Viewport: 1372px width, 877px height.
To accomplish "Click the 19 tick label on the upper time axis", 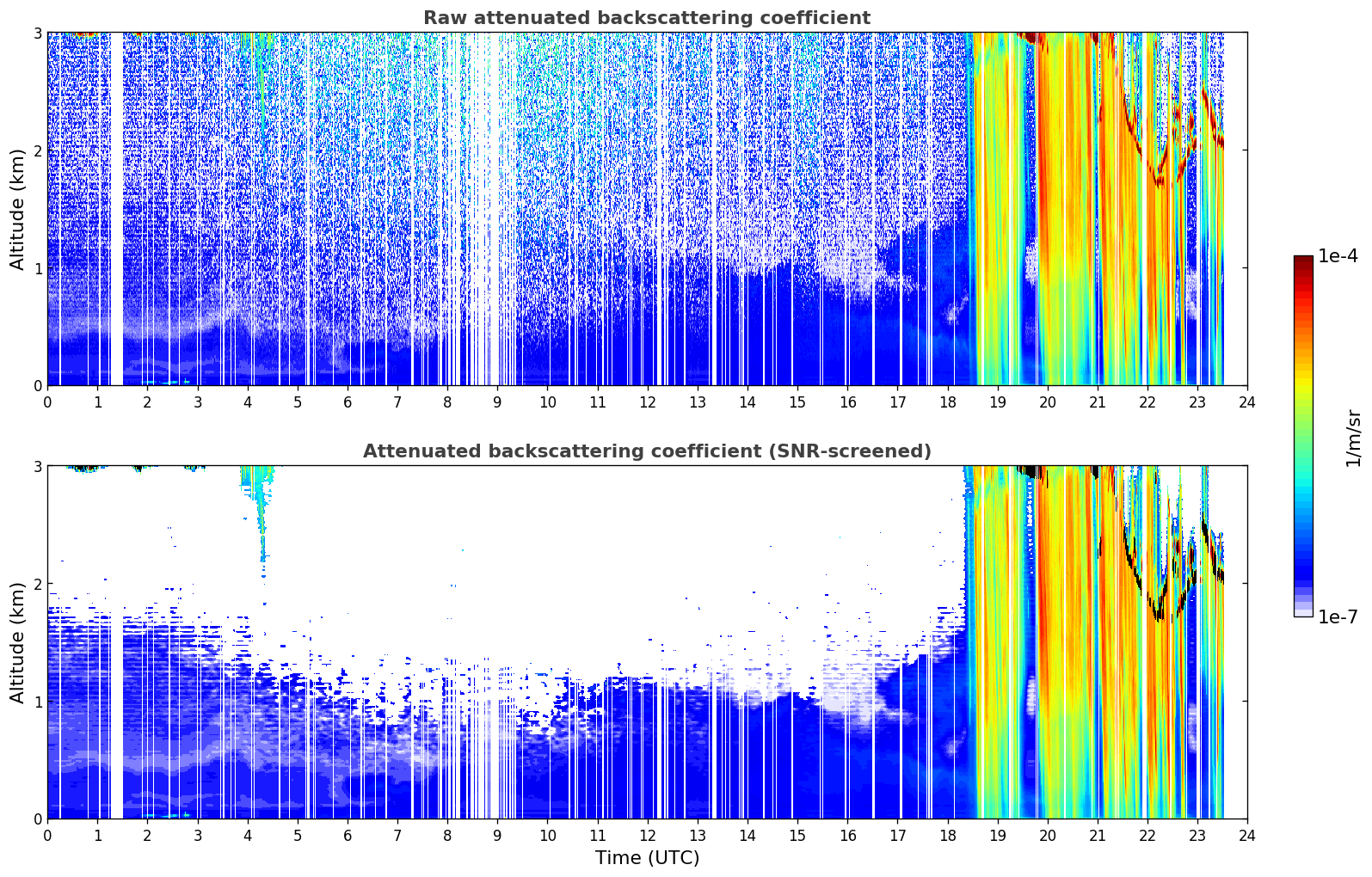I will [997, 402].
